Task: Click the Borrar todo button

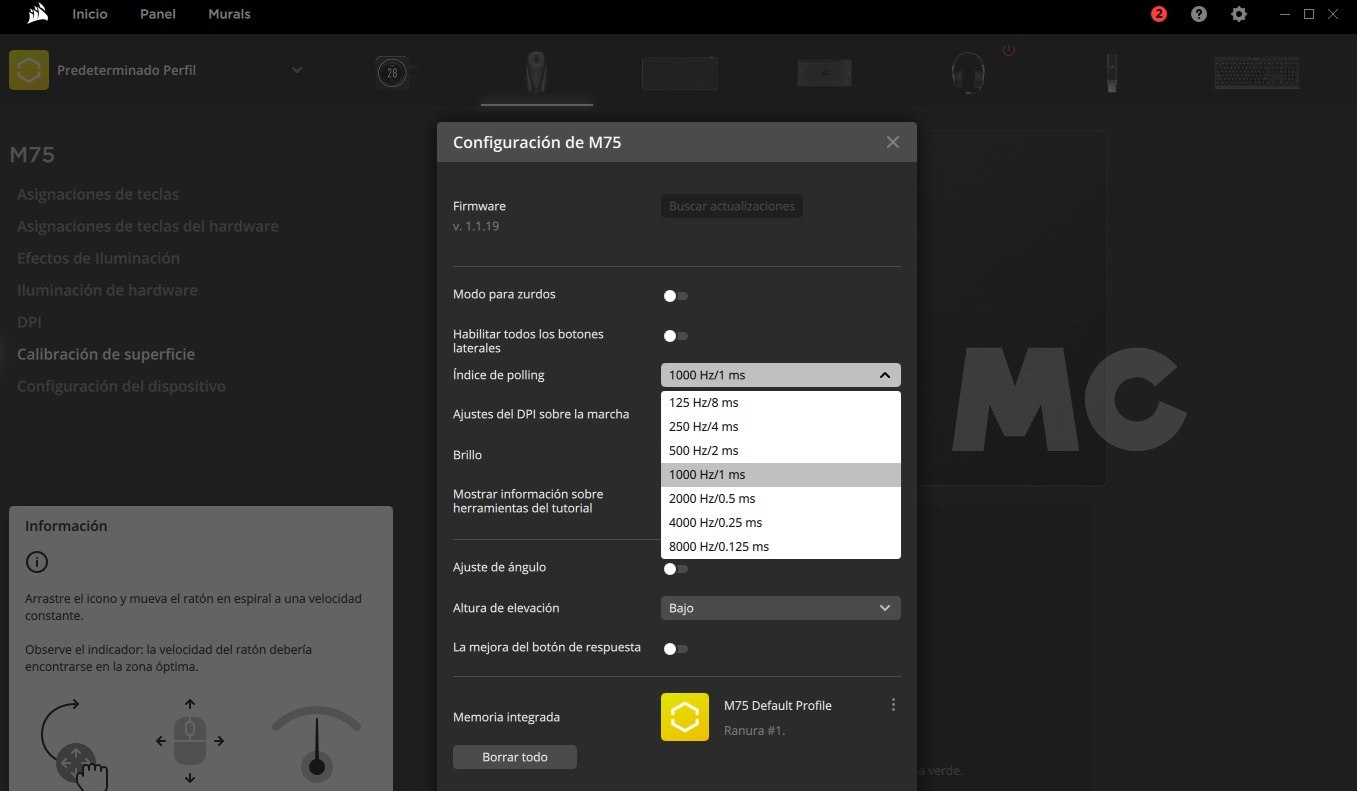Action: click(x=514, y=757)
